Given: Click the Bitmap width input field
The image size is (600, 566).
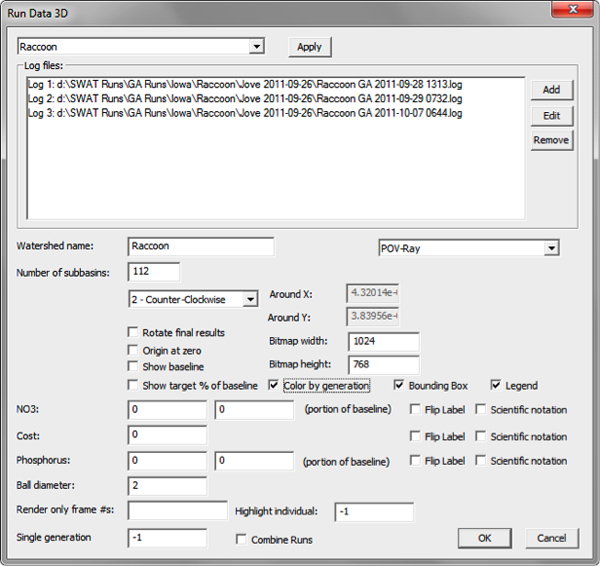Looking at the screenshot, I should (x=383, y=341).
